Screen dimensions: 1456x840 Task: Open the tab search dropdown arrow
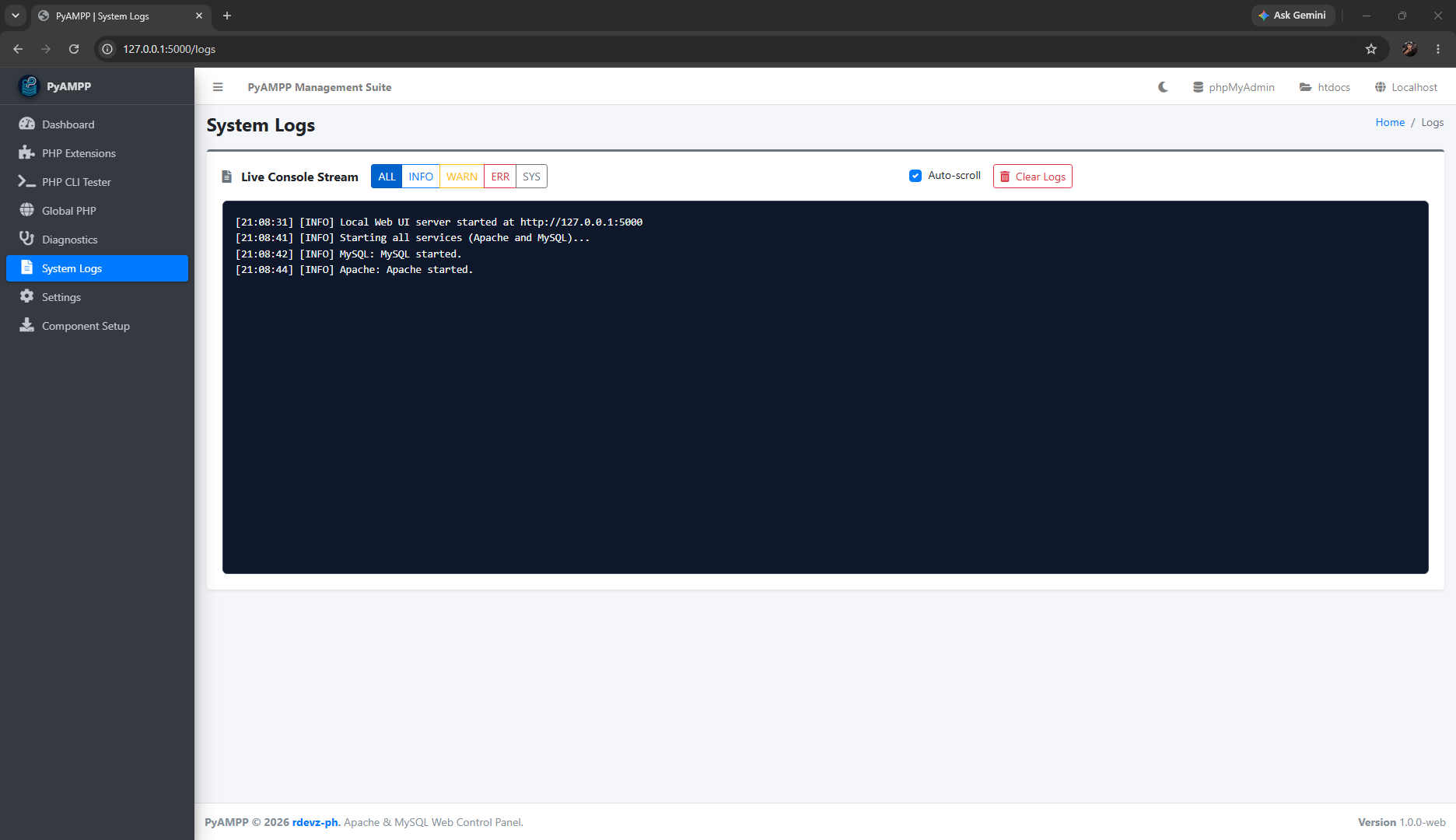[15, 16]
